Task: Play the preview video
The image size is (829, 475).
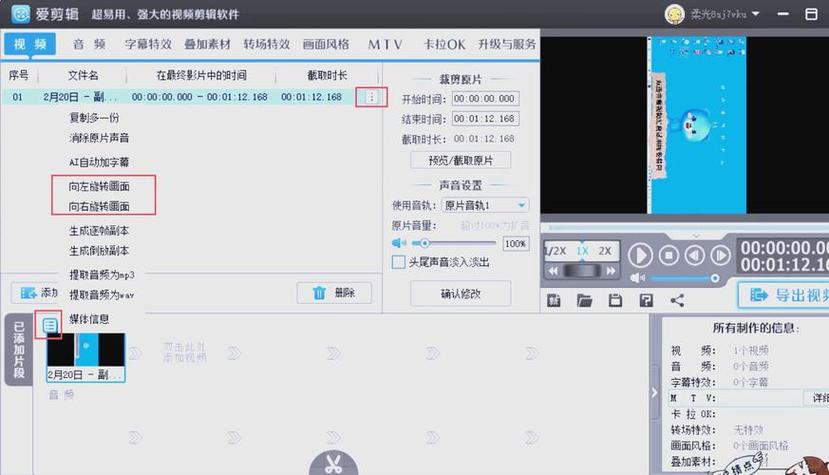Action: (x=640, y=255)
